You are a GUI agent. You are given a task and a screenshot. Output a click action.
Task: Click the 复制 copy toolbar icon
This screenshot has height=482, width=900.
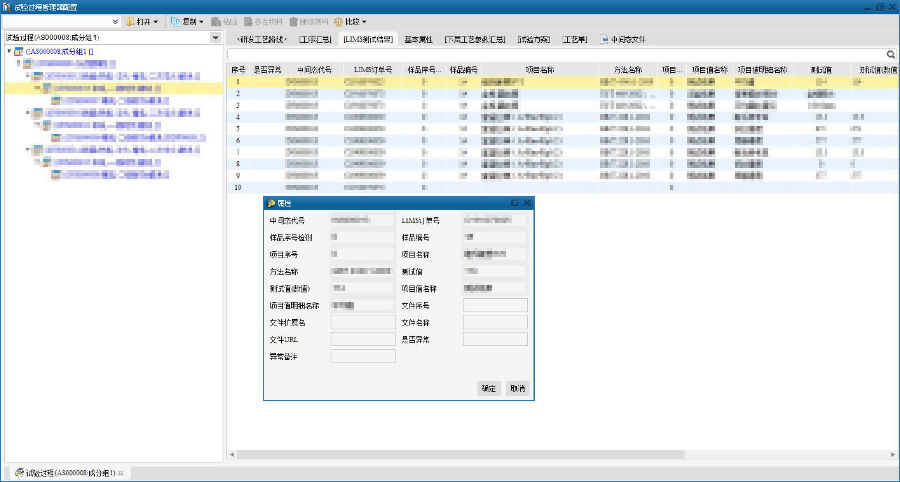pyautogui.click(x=175, y=21)
